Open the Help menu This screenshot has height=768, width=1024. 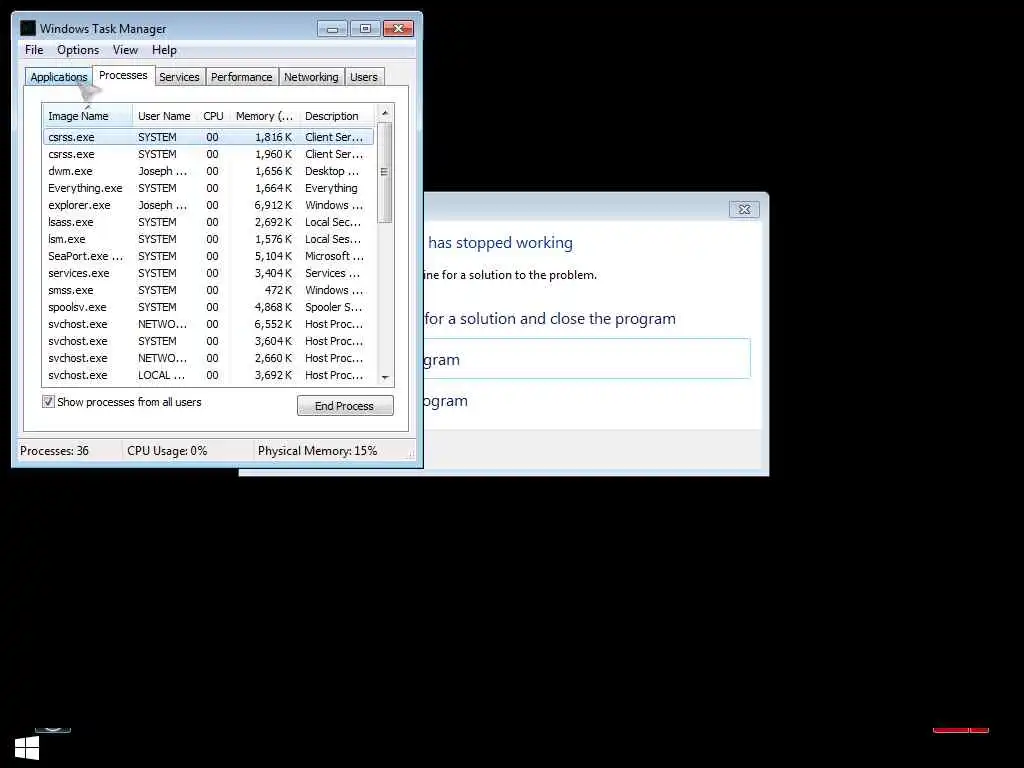[x=164, y=50]
